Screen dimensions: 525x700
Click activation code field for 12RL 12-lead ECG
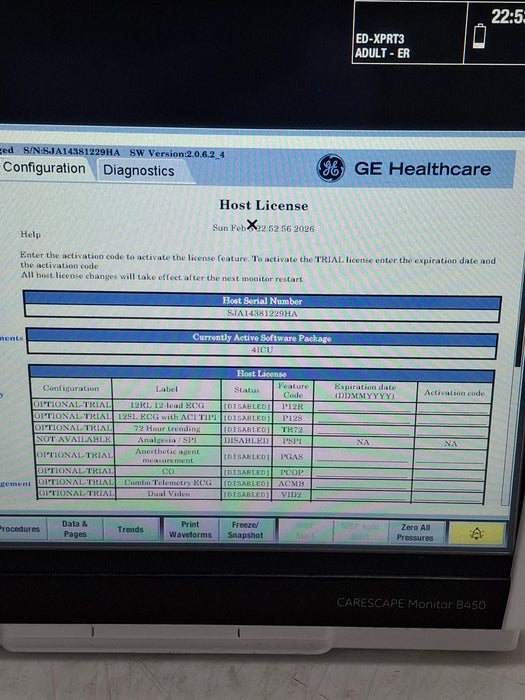click(454, 408)
